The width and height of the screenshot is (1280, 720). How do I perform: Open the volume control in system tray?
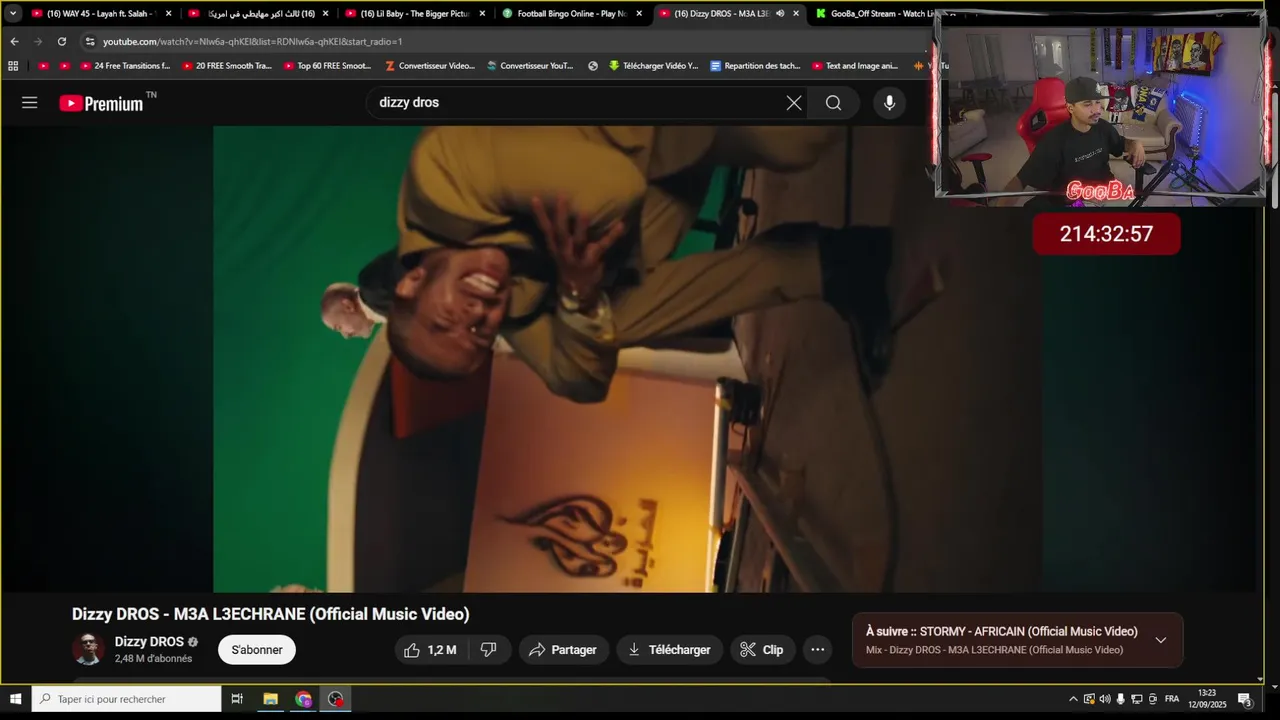click(1105, 699)
